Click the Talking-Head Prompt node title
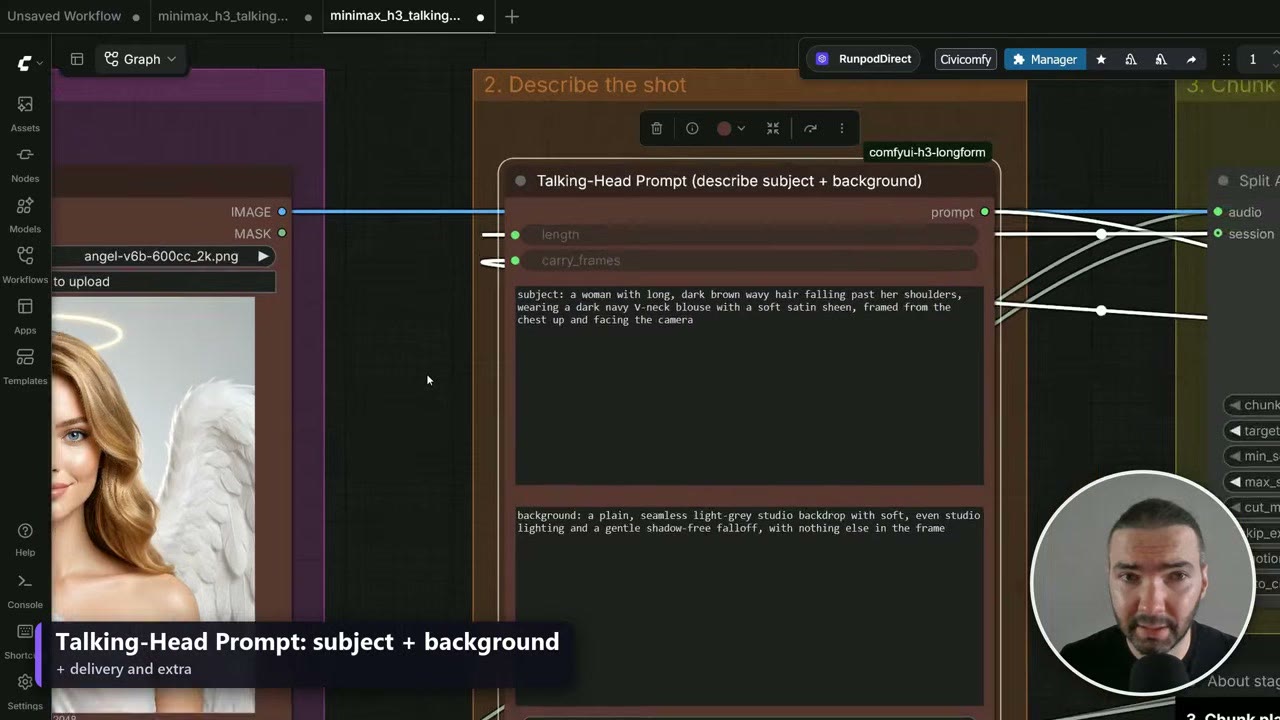This screenshot has height=720, width=1280. pos(729,181)
